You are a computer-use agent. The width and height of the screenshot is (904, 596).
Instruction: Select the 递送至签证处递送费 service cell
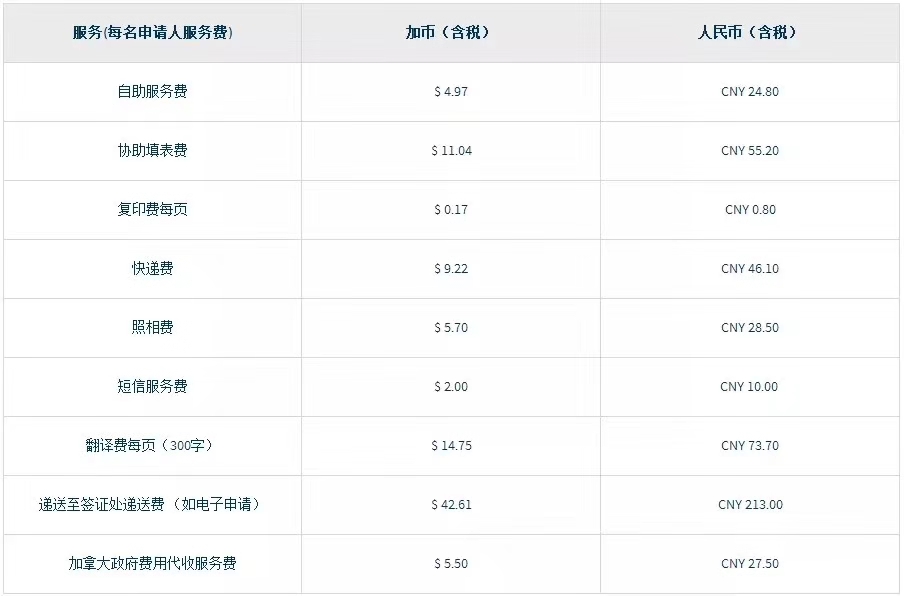152,504
